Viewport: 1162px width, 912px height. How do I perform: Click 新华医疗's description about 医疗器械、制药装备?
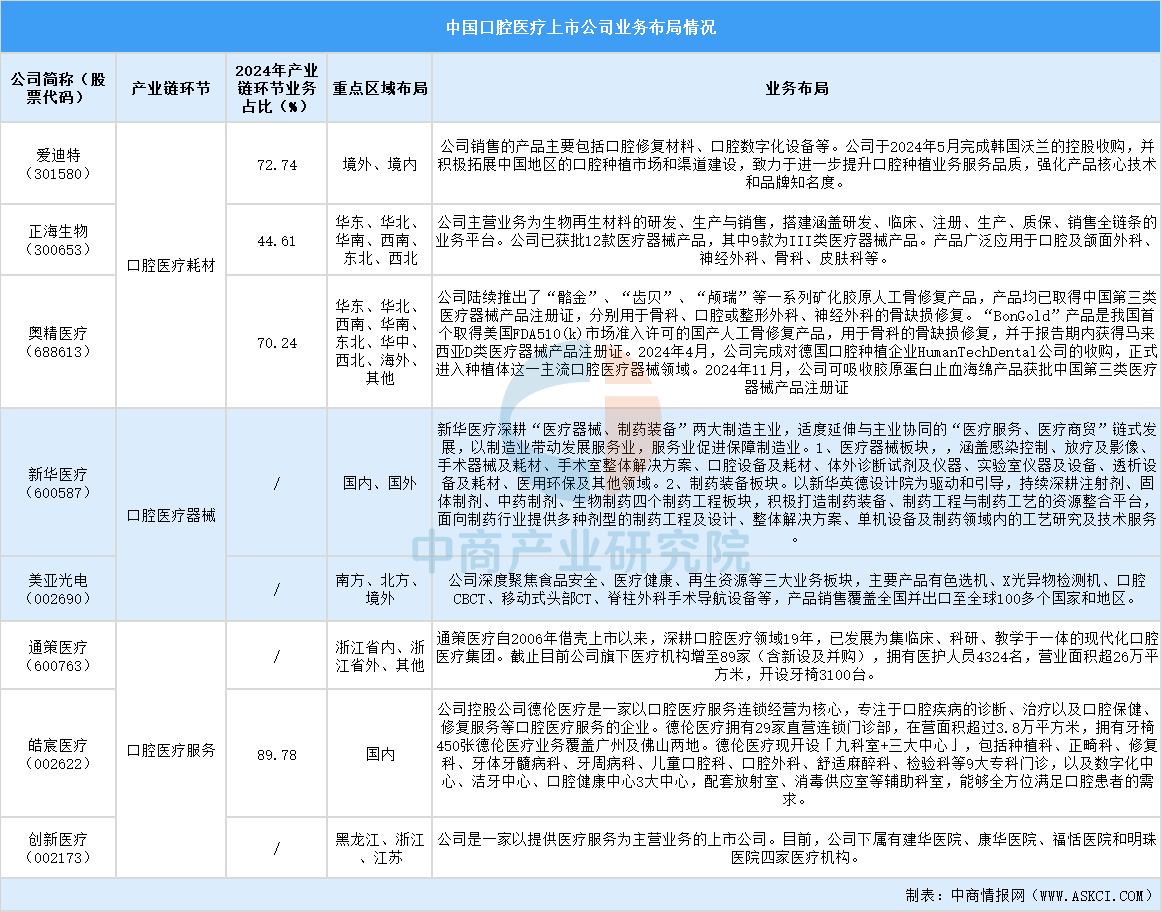pos(797,482)
